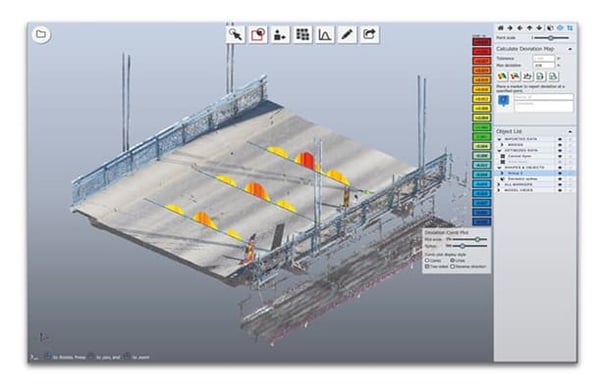Open the folder icon in top-left corner

click(x=41, y=34)
